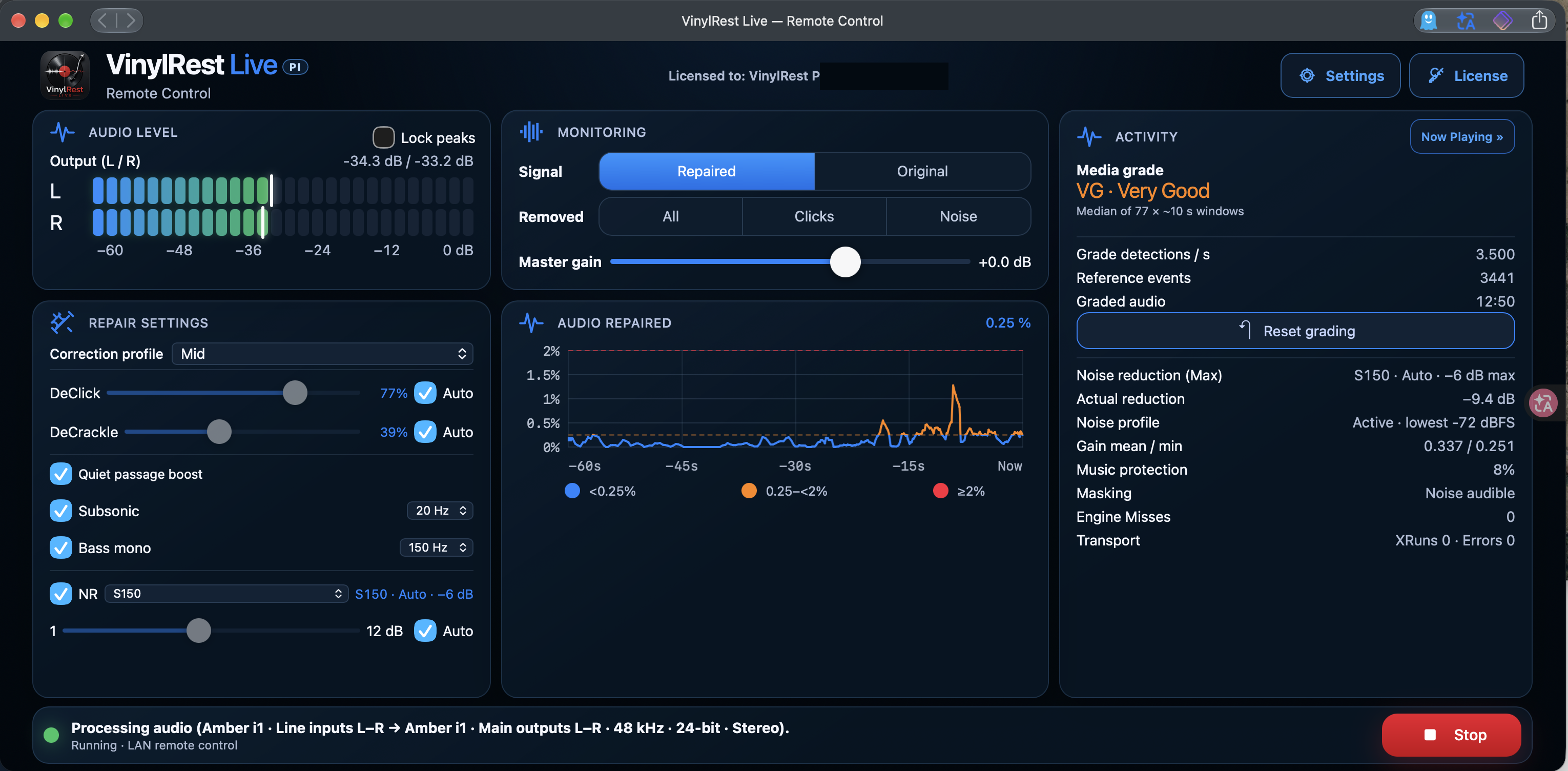Click the L channel output level meter

[283, 191]
